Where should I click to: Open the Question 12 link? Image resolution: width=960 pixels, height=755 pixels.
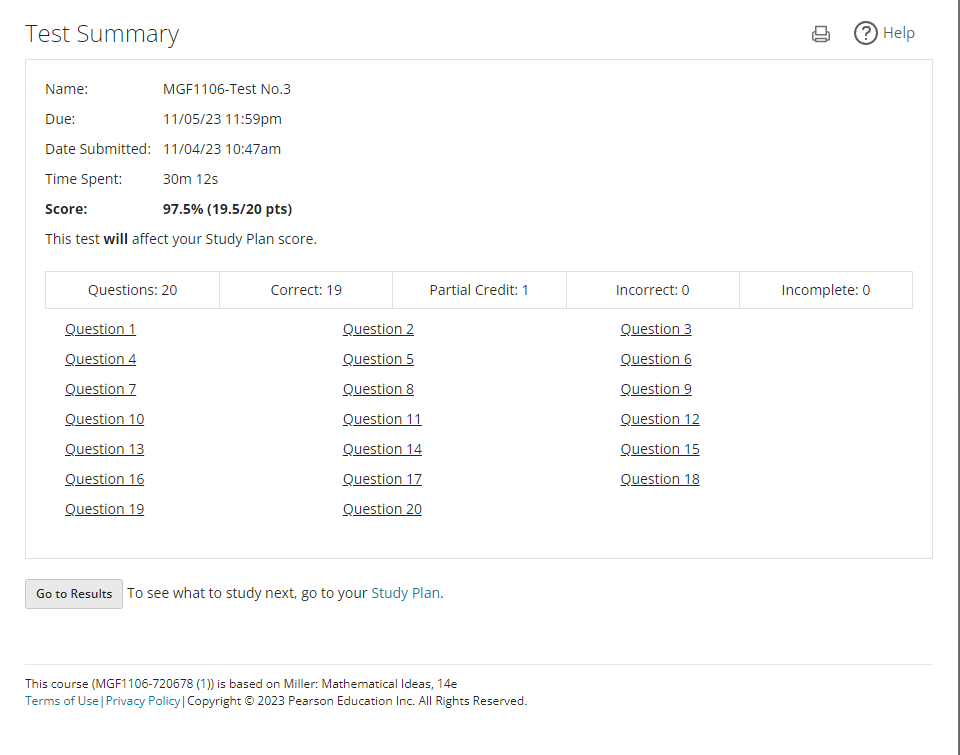[659, 419]
